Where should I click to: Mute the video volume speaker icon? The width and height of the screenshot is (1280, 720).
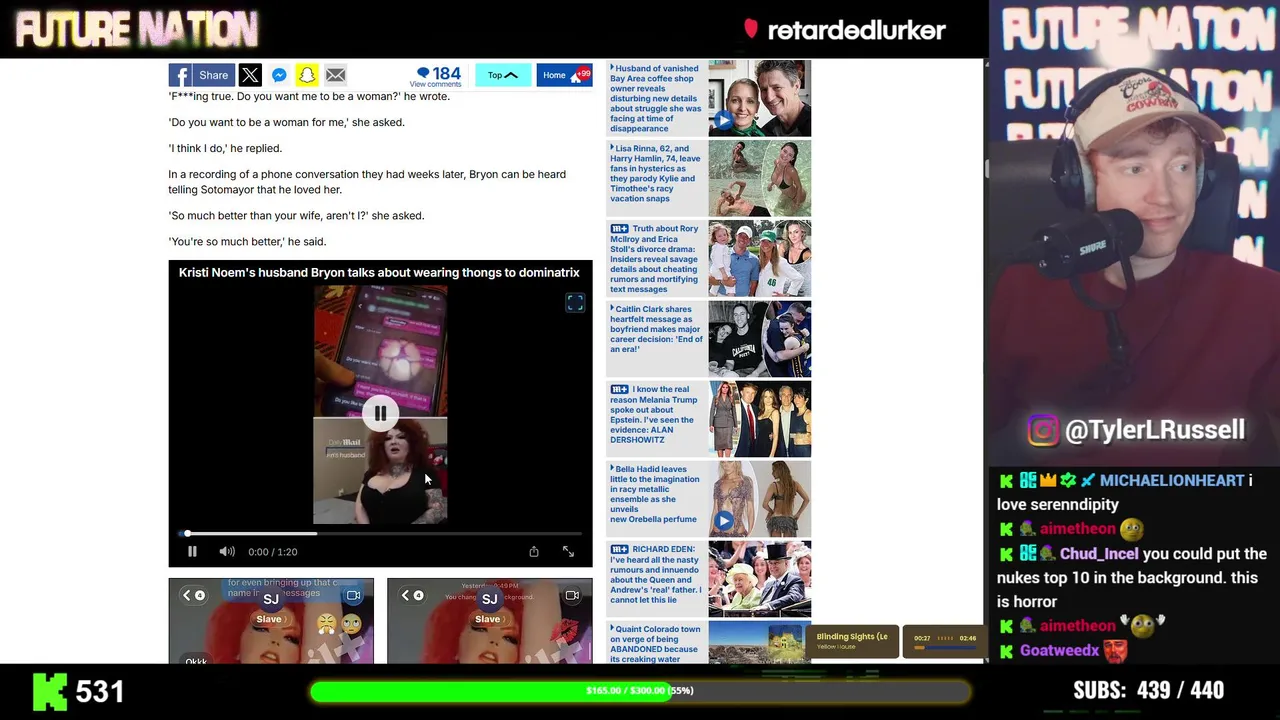click(x=227, y=551)
